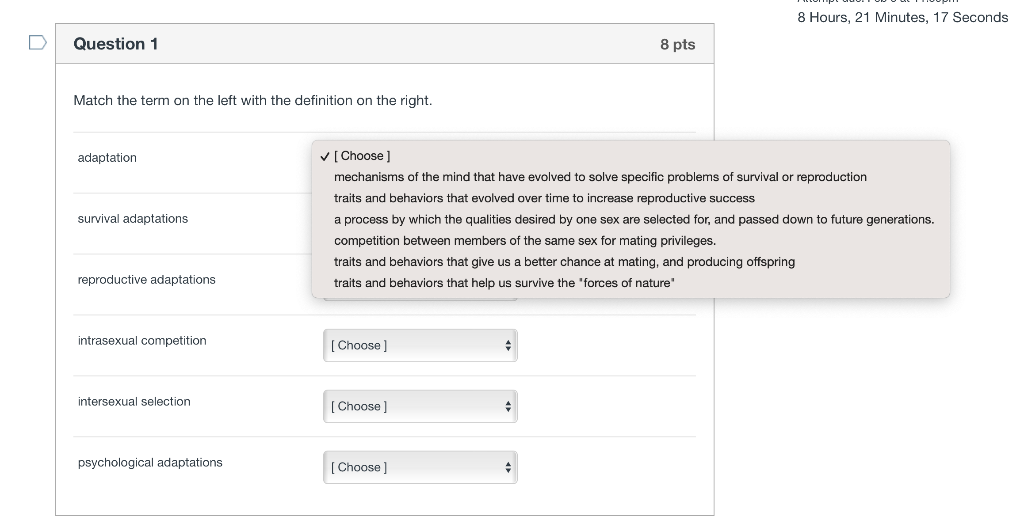
Task: Open the intrasexual competition dropdown
Action: tap(419, 346)
